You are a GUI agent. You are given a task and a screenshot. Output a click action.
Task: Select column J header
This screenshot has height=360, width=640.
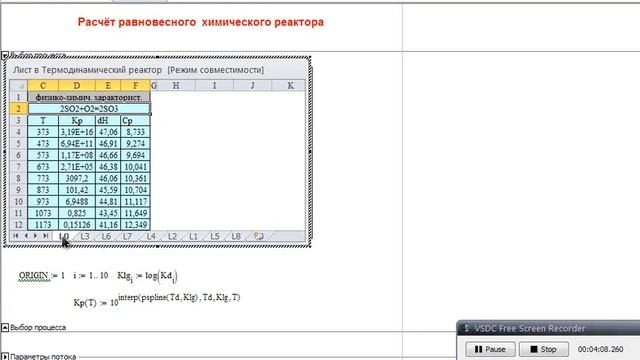[252, 85]
